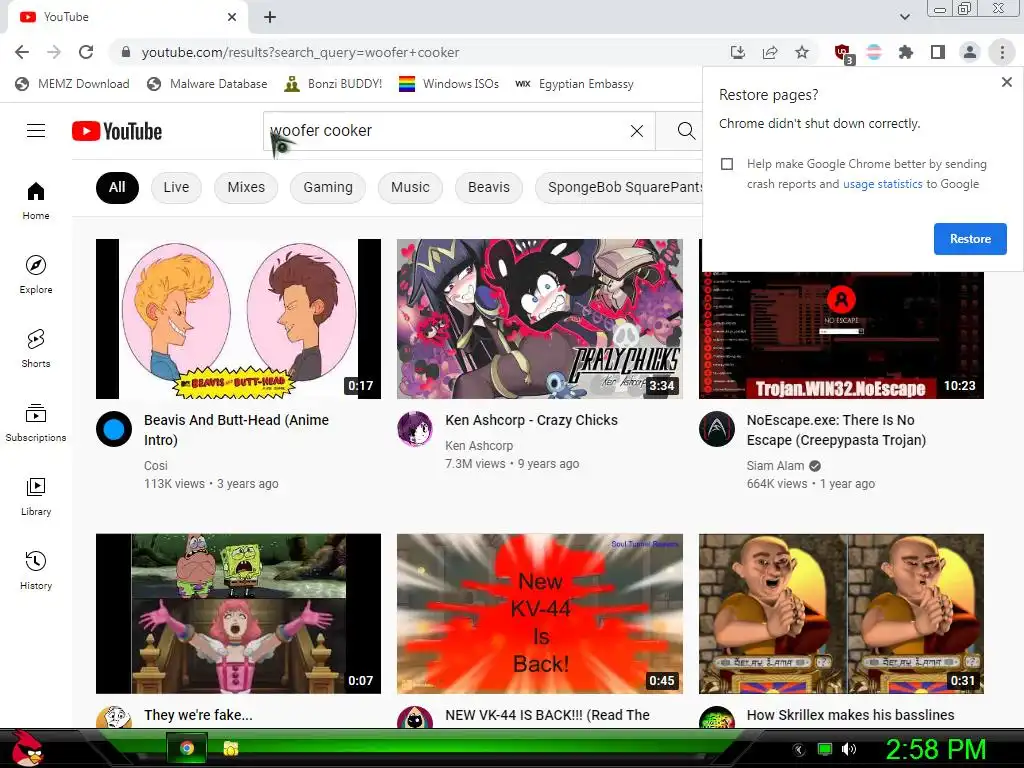Open a new tab with the plus button
Viewport: 1024px width, 768px height.
pyautogui.click(x=270, y=17)
